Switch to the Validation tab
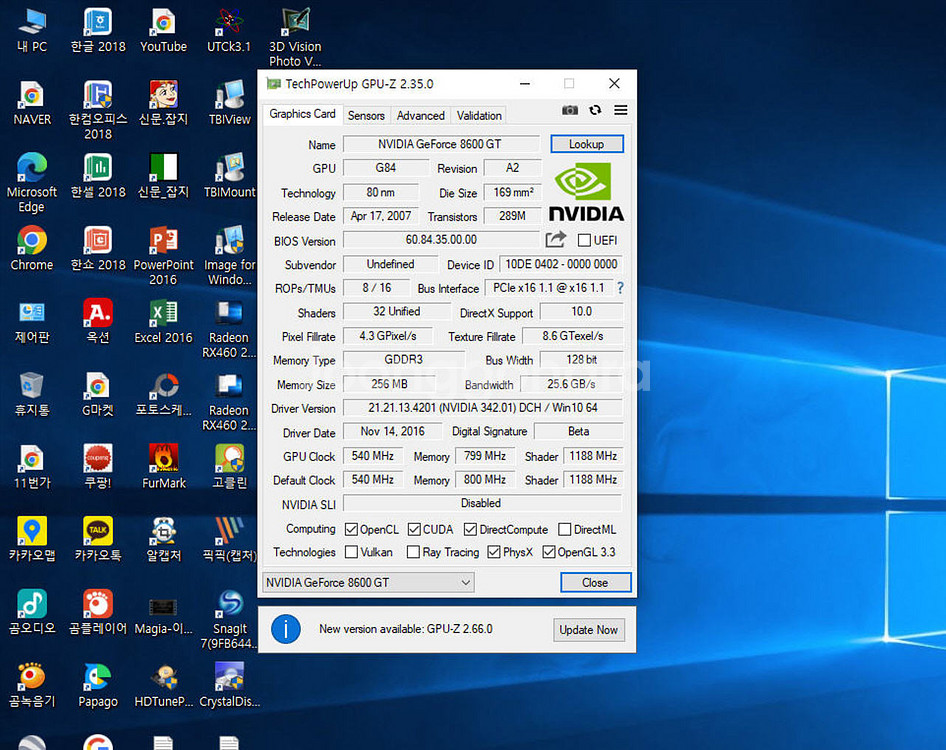This screenshot has width=946, height=750. 479,115
